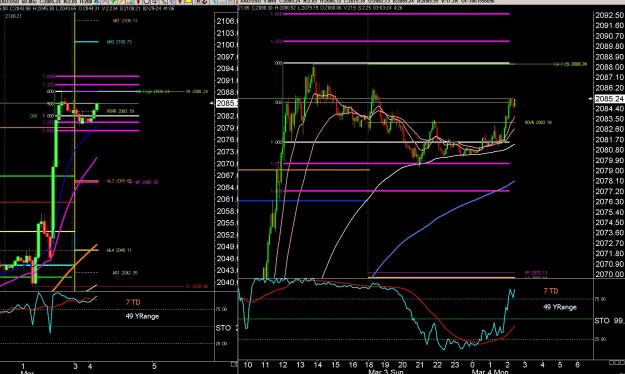Click the ROVR 2083.19 label in left chart
The height and width of the screenshot is (374, 625).
[120, 111]
